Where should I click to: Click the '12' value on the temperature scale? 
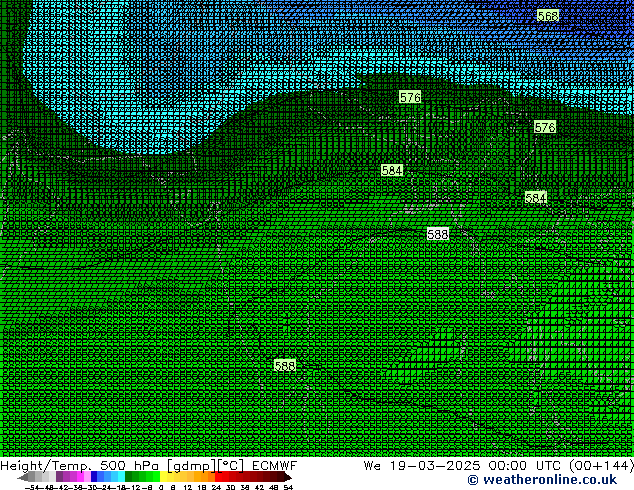(188, 487)
